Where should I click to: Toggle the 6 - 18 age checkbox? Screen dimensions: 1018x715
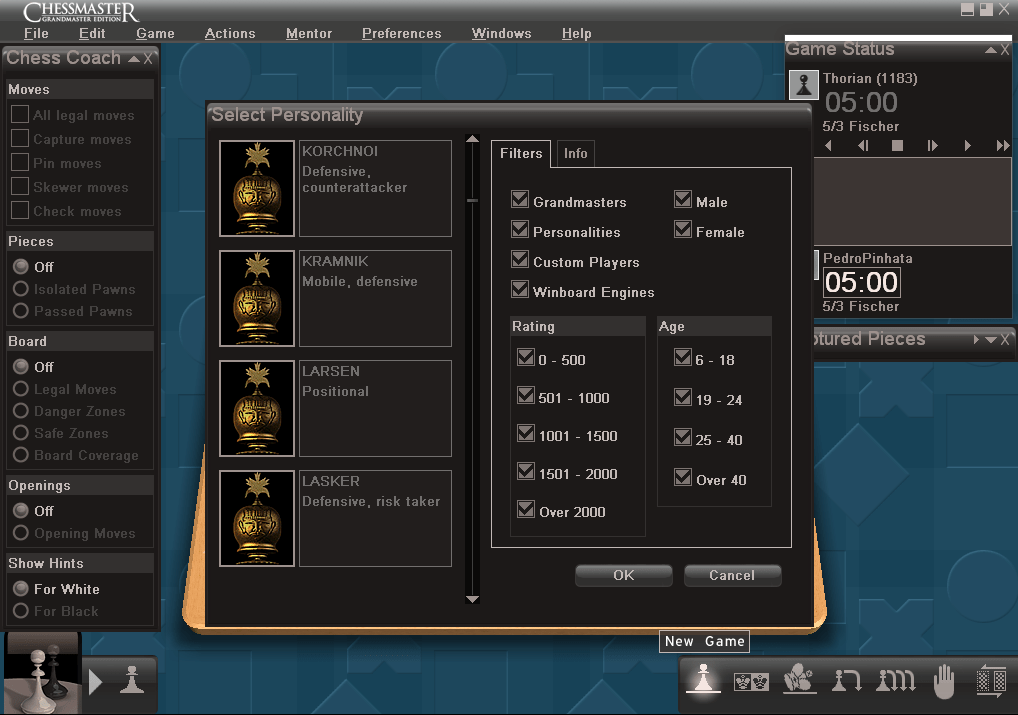pyautogui.click(x=683, y=357)
